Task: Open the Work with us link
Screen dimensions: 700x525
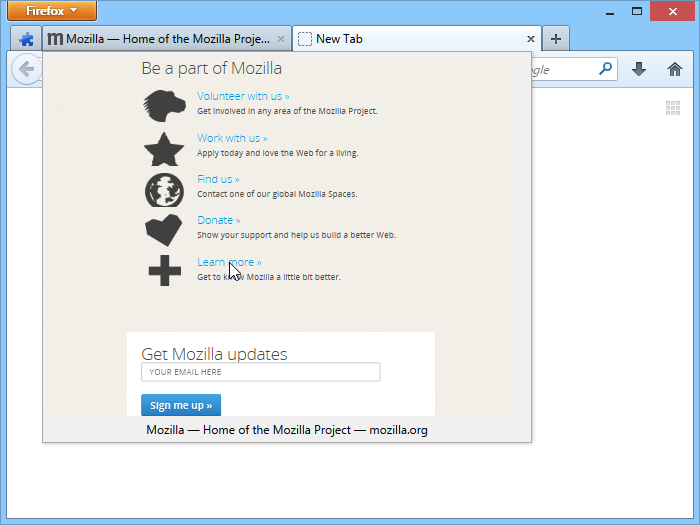Action: pyautogui.click(x=232, y=139)
